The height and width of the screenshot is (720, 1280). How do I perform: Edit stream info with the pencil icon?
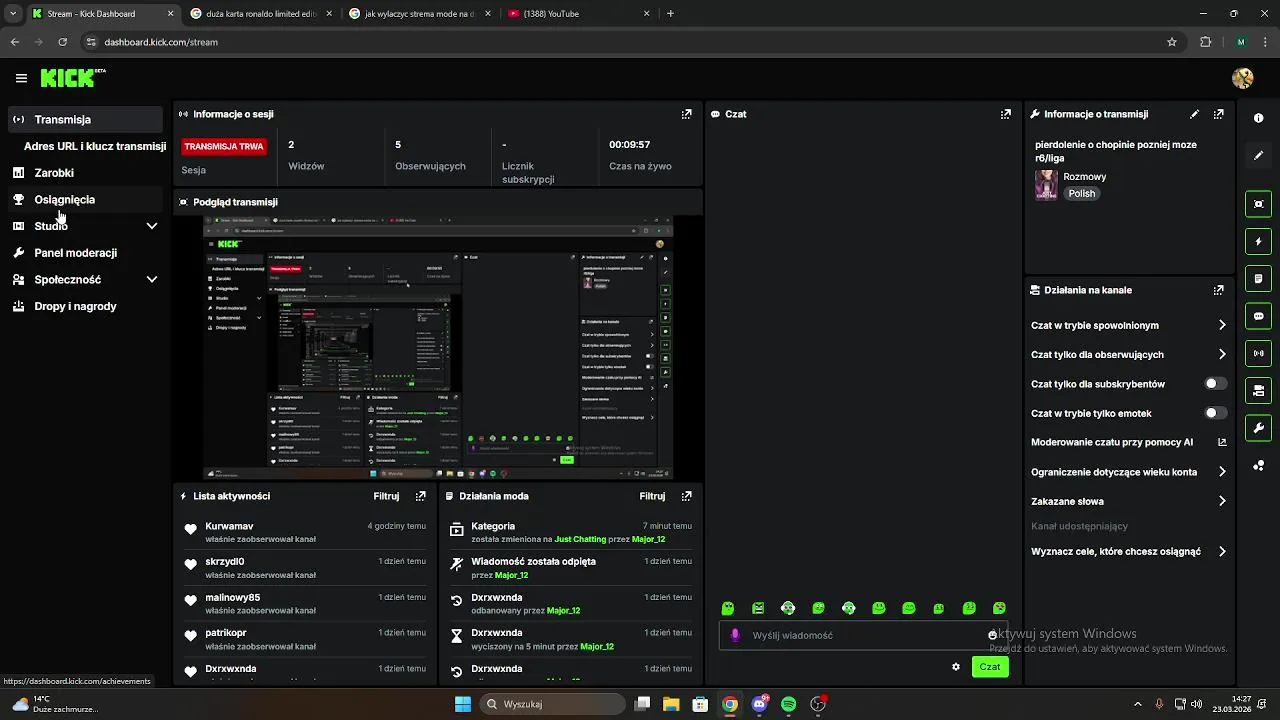1194,114
